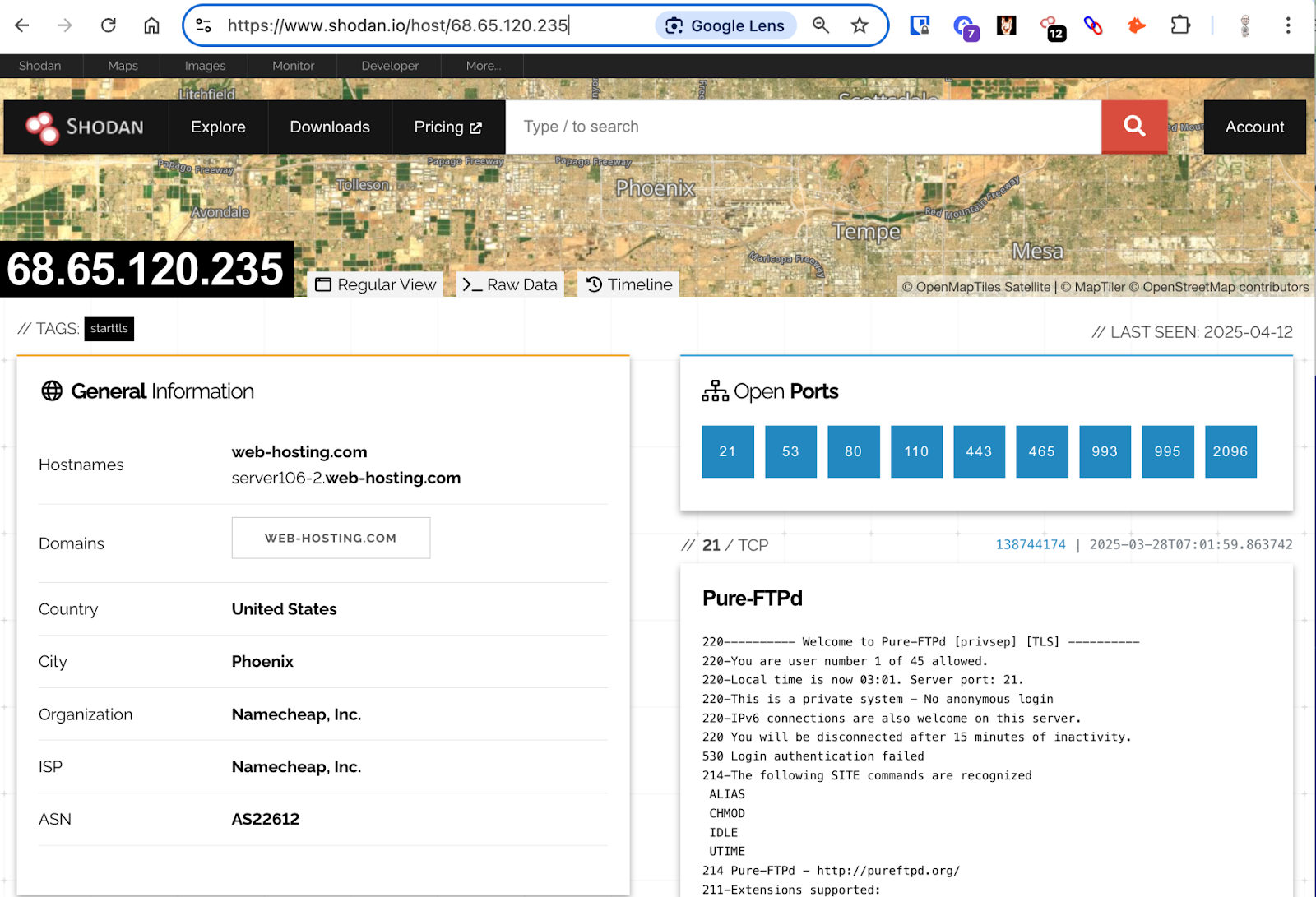Viewport: 1316px width, 897px height.
Task: Open Images in the top bar
Action: 205,66
